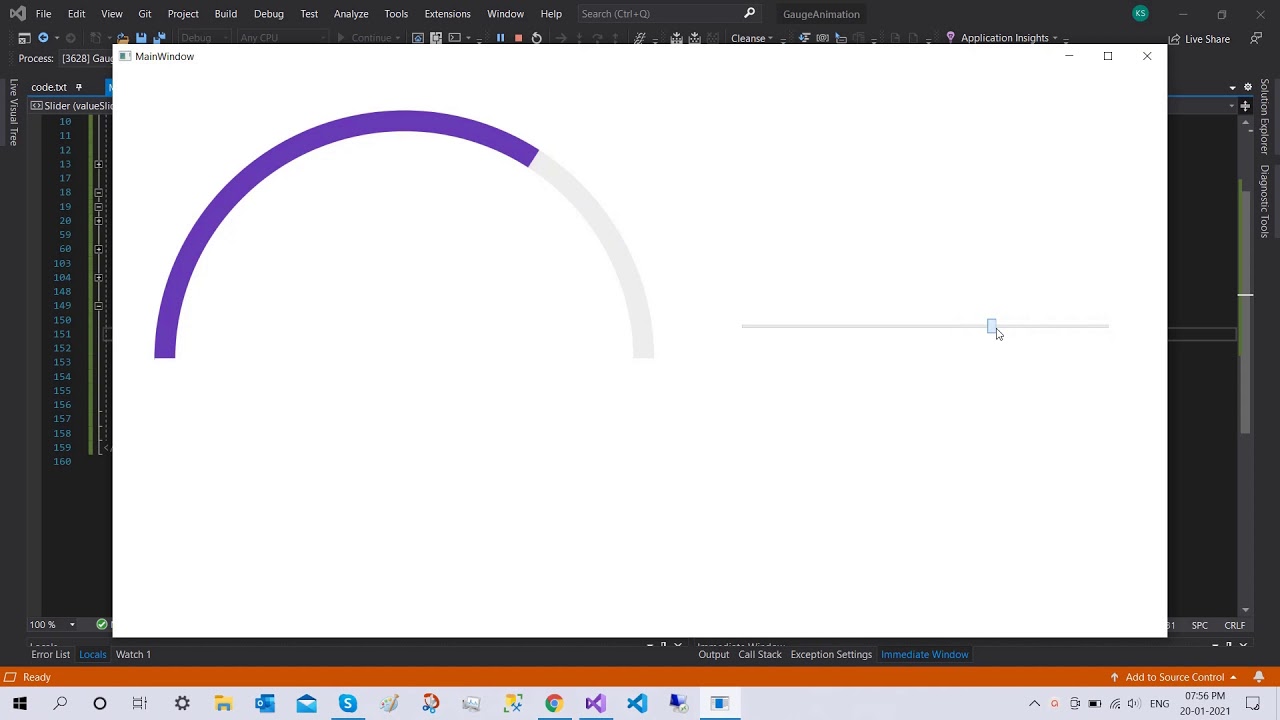Viewport: 1280px width, 720px height.
Task: Expand the code region at line 104
Action: 98,277
